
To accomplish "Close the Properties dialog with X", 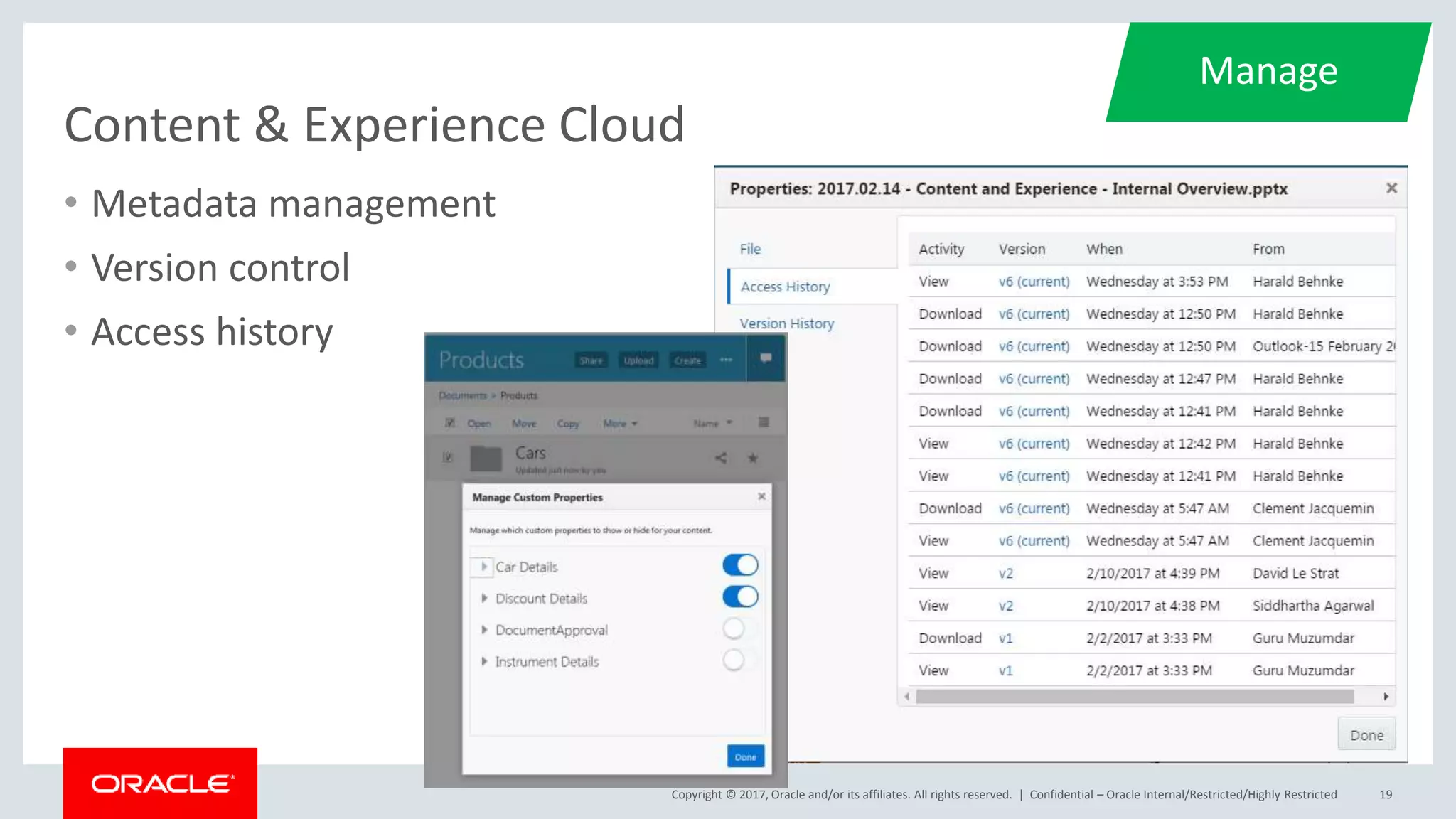I will 1391,188.
